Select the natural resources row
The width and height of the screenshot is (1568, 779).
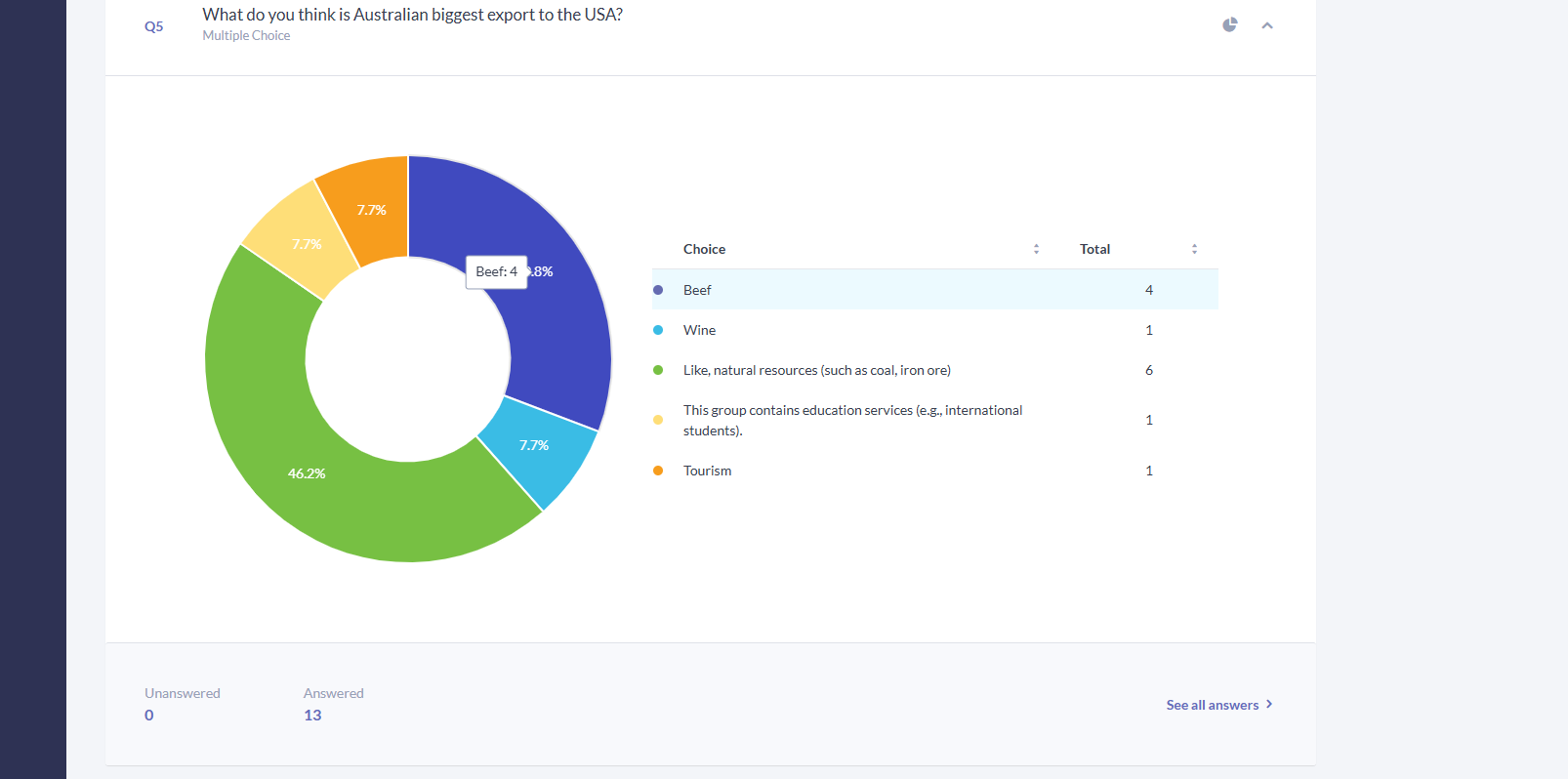coord(935,370)
